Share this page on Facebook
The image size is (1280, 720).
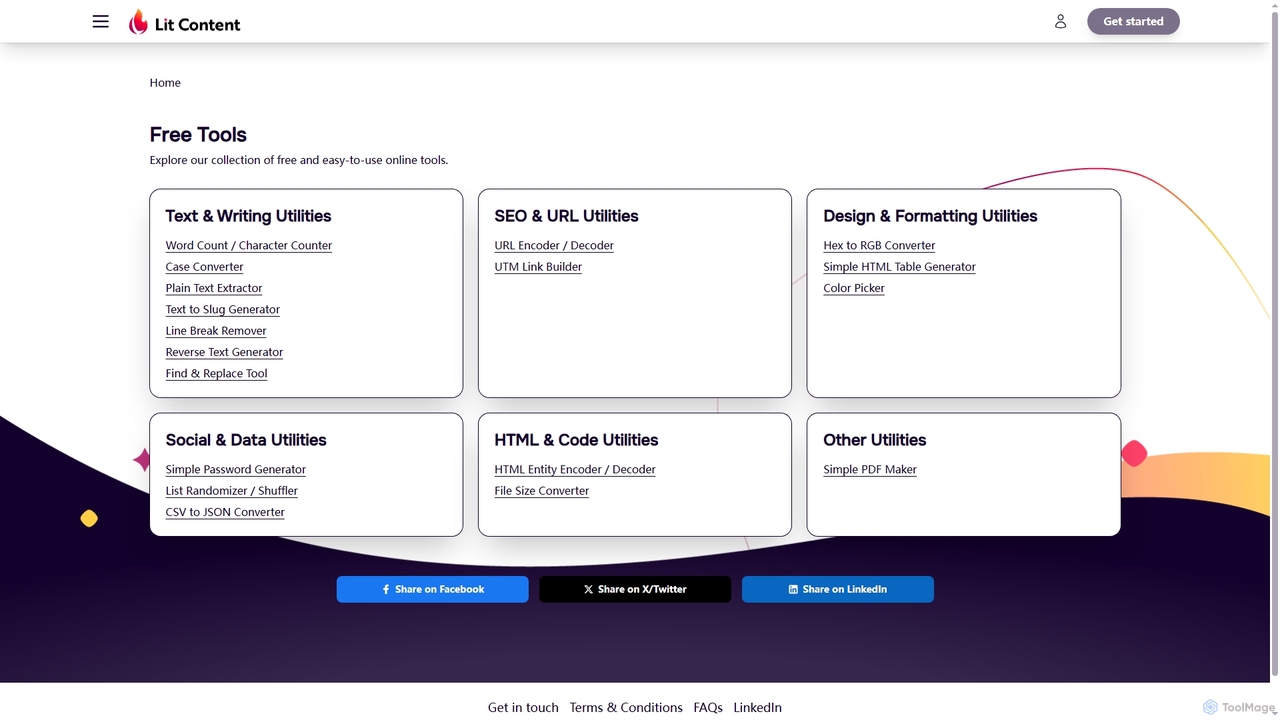pos(432,589)
